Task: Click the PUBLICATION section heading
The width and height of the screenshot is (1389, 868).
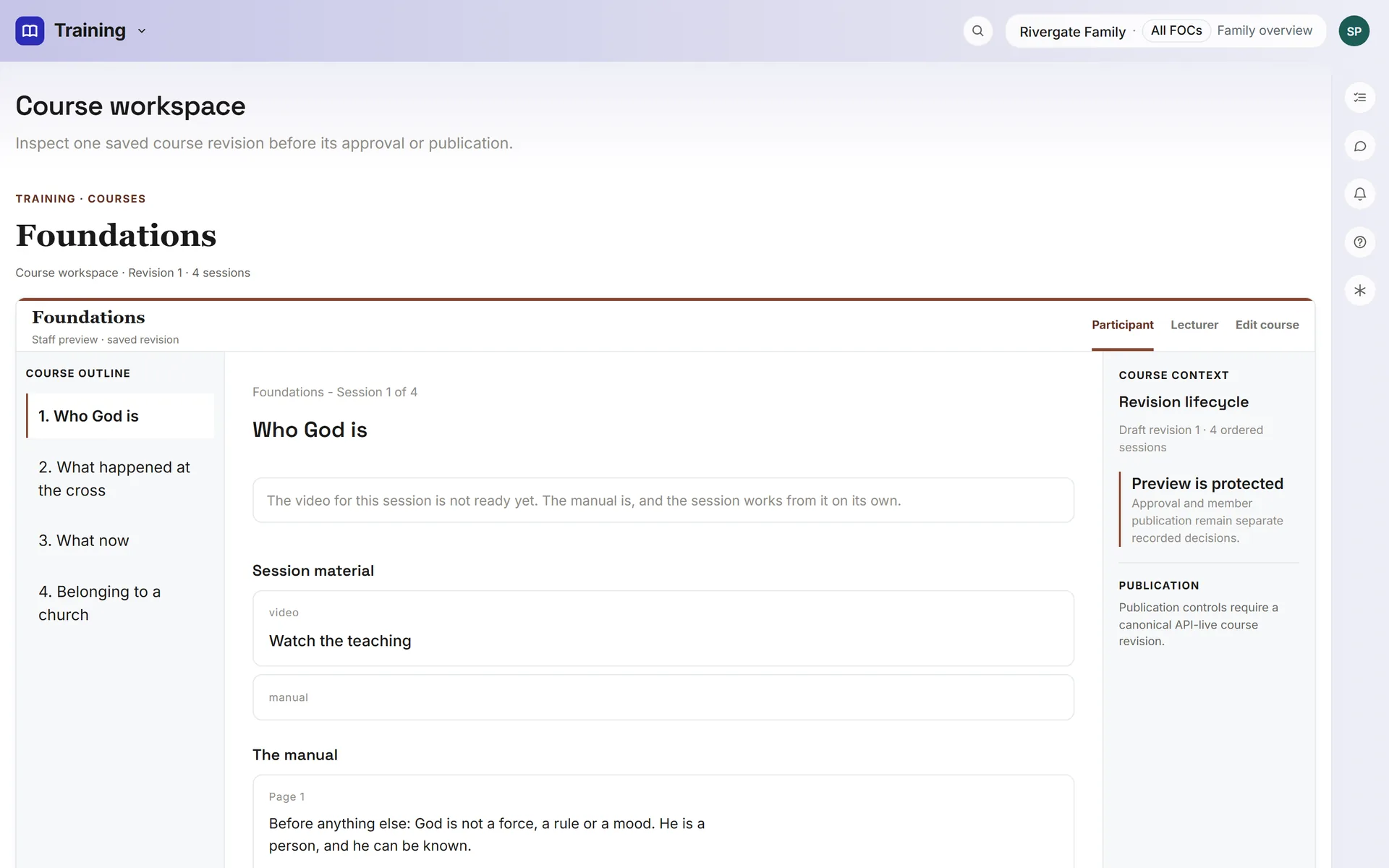Action: pos(1158,586)
